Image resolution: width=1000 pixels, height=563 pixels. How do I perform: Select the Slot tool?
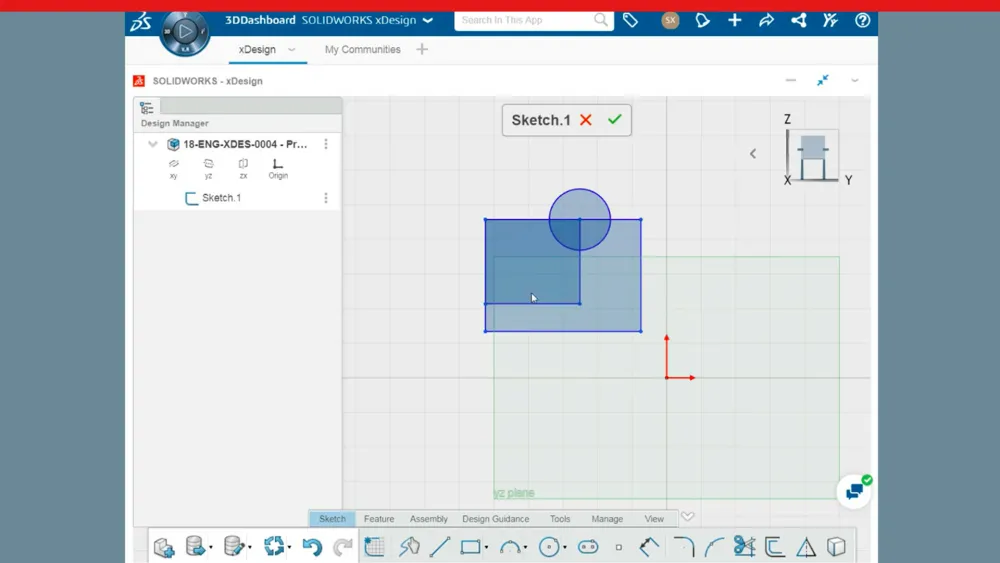coord(588,547)
